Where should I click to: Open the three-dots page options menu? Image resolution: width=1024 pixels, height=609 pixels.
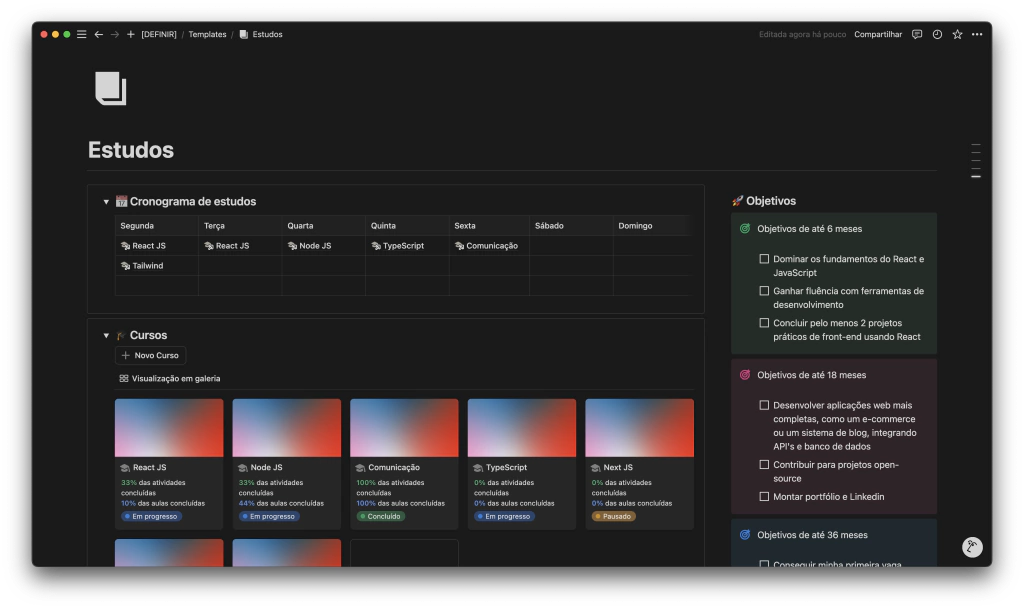coord(977,34)
